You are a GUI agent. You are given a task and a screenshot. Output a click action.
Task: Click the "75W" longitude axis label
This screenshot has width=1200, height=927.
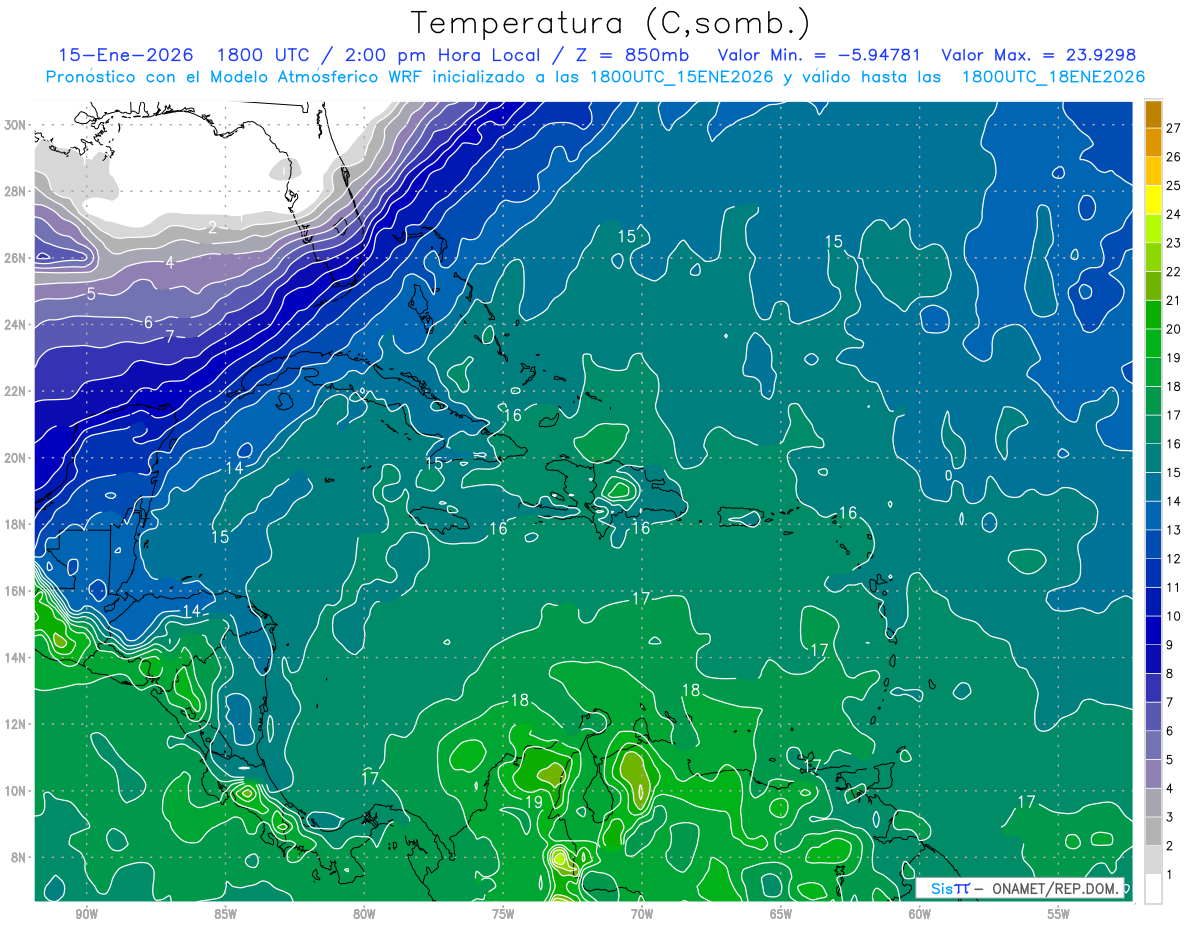click(x=503, y=914)
